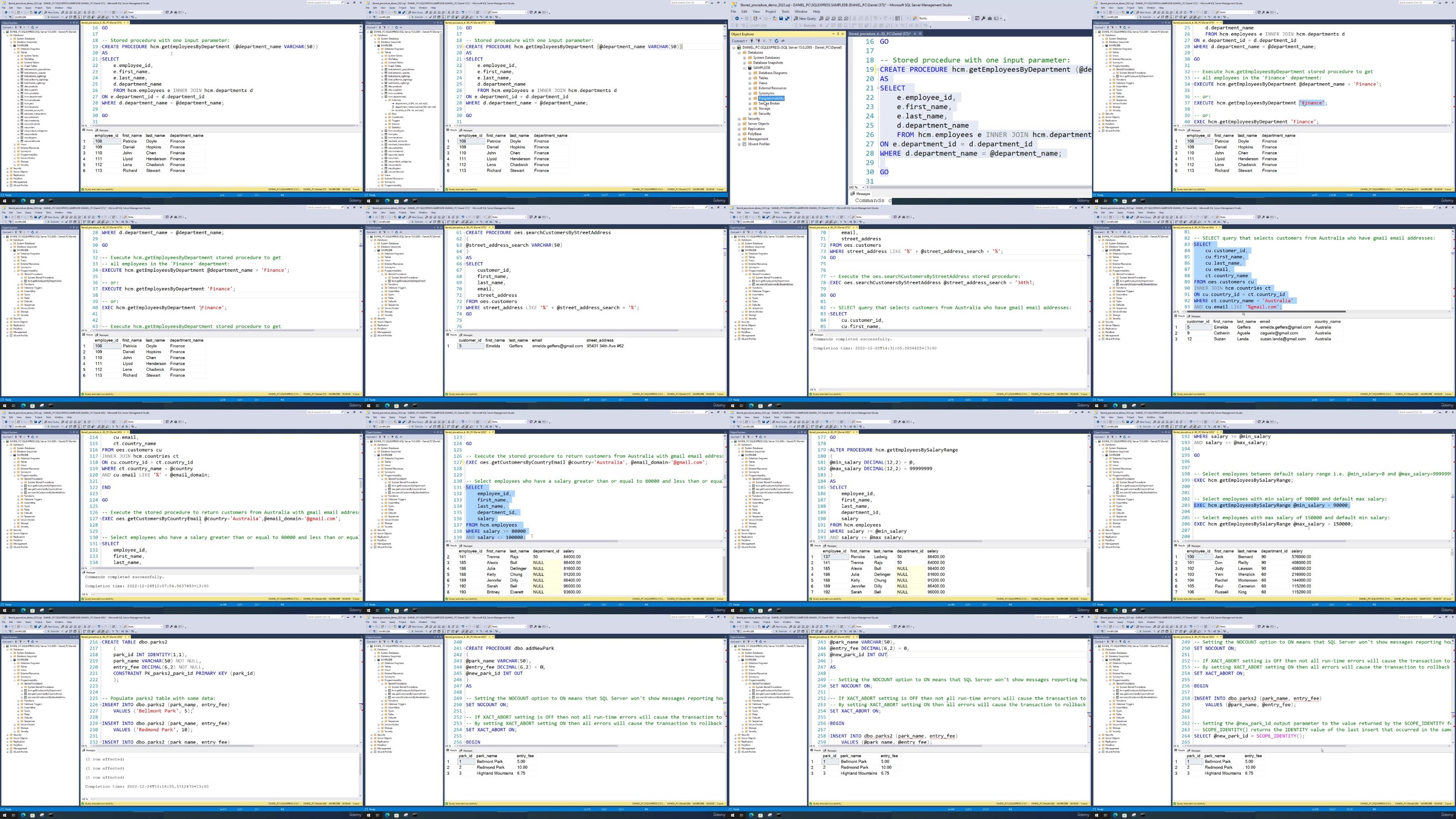
Task: Pin the enlarged Object Explorer panel with the pushpin
Action: [x=838, y=34]
